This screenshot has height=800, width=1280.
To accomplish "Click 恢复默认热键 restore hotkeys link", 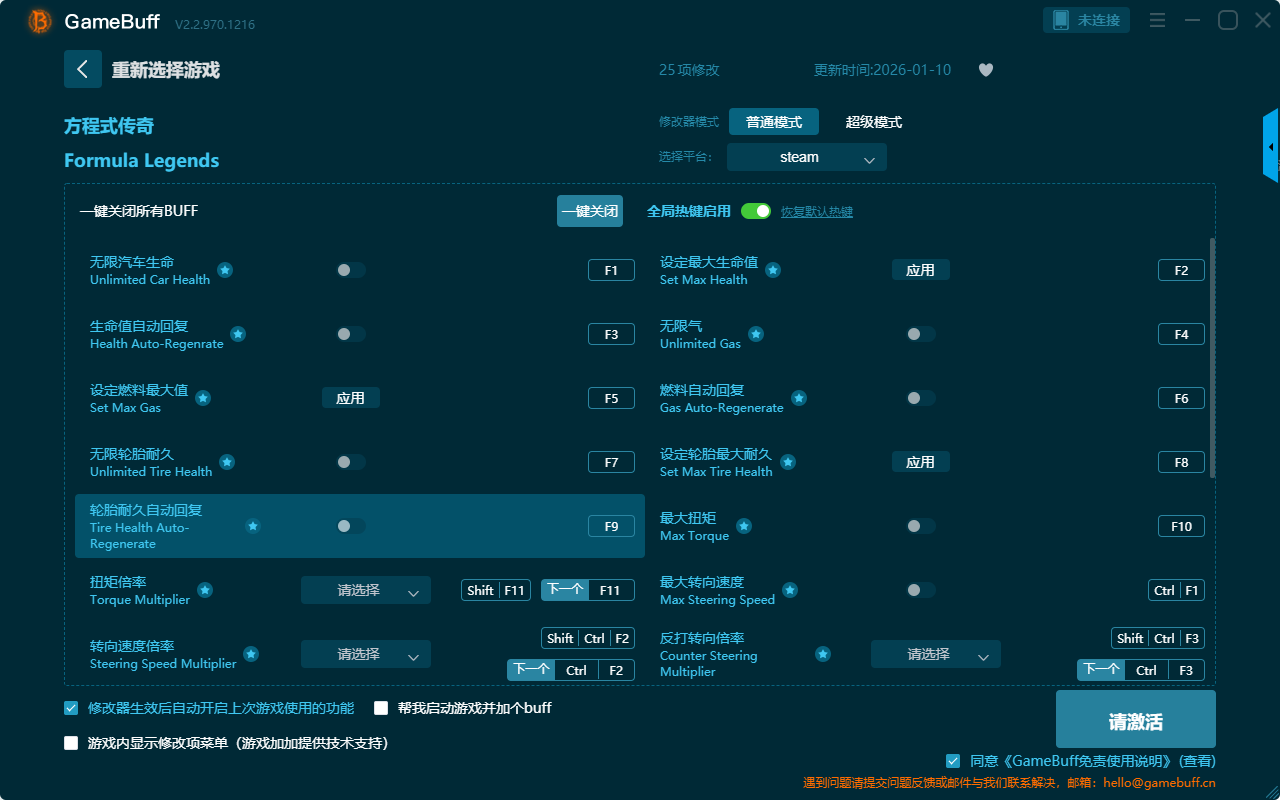I will click(816, 212).
